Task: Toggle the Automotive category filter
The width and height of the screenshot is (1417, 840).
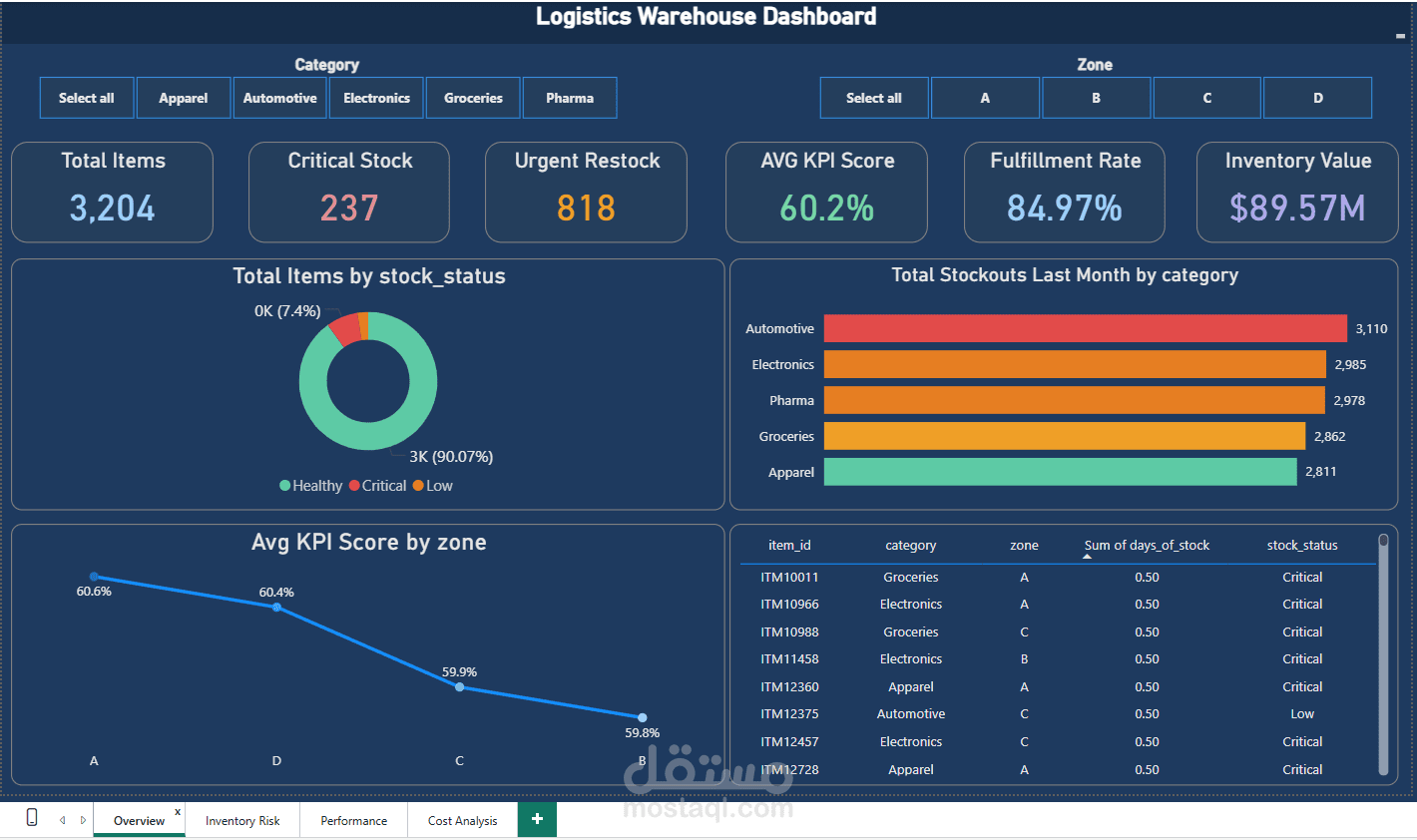Action: (x=279, y=97)
